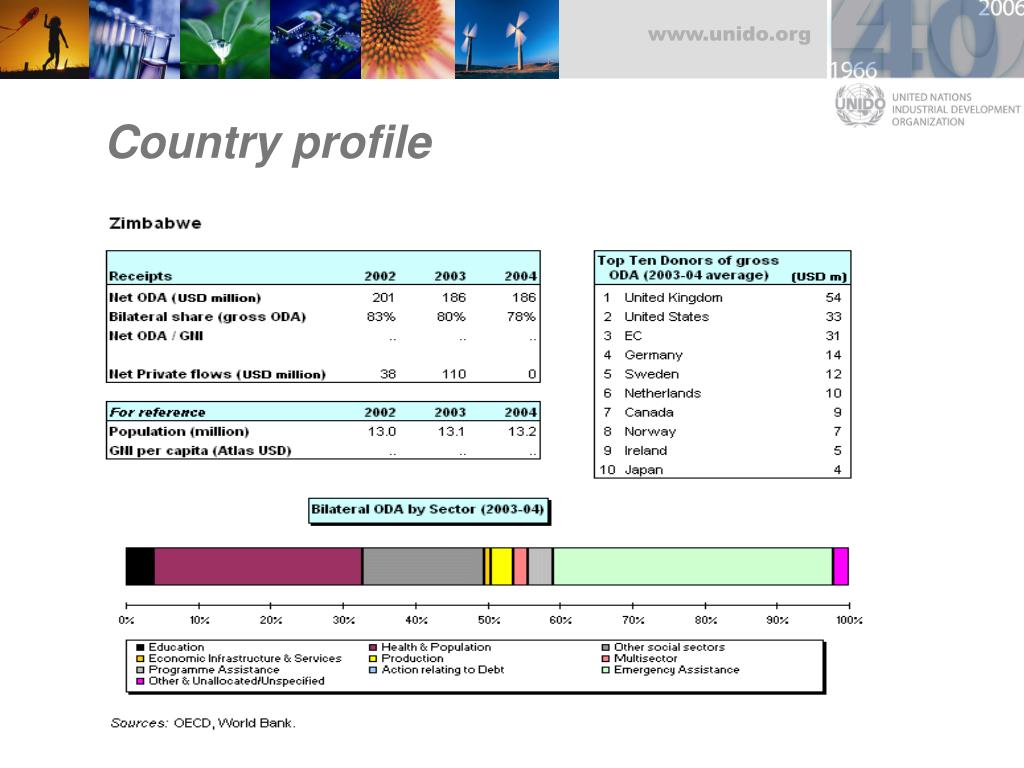Click the Net ODA (USD million) row label

[185, 298]
